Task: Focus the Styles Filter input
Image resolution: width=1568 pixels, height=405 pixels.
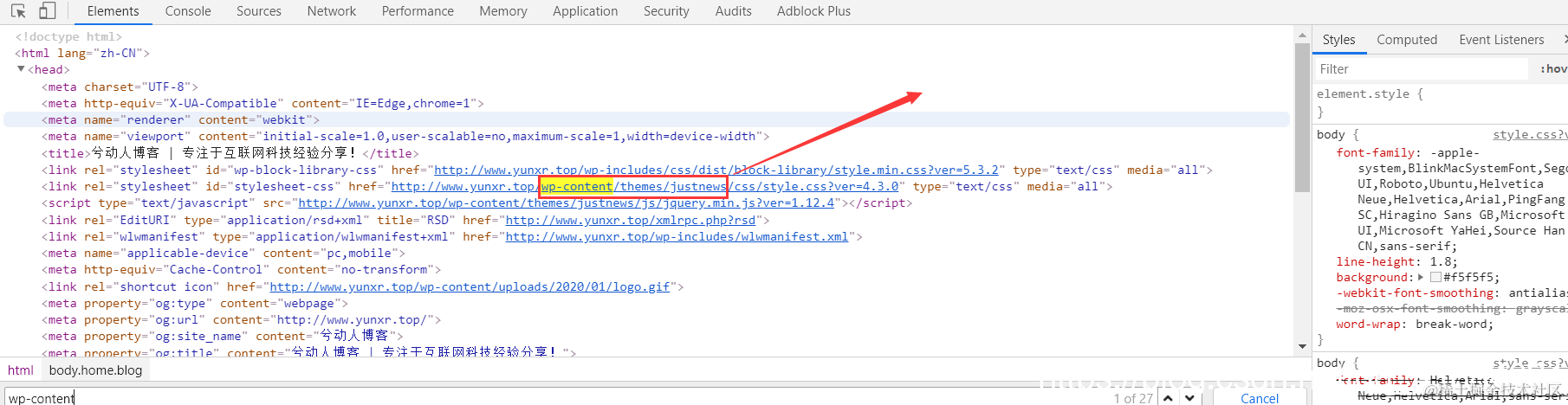Action: click(x=1421, y=68)
